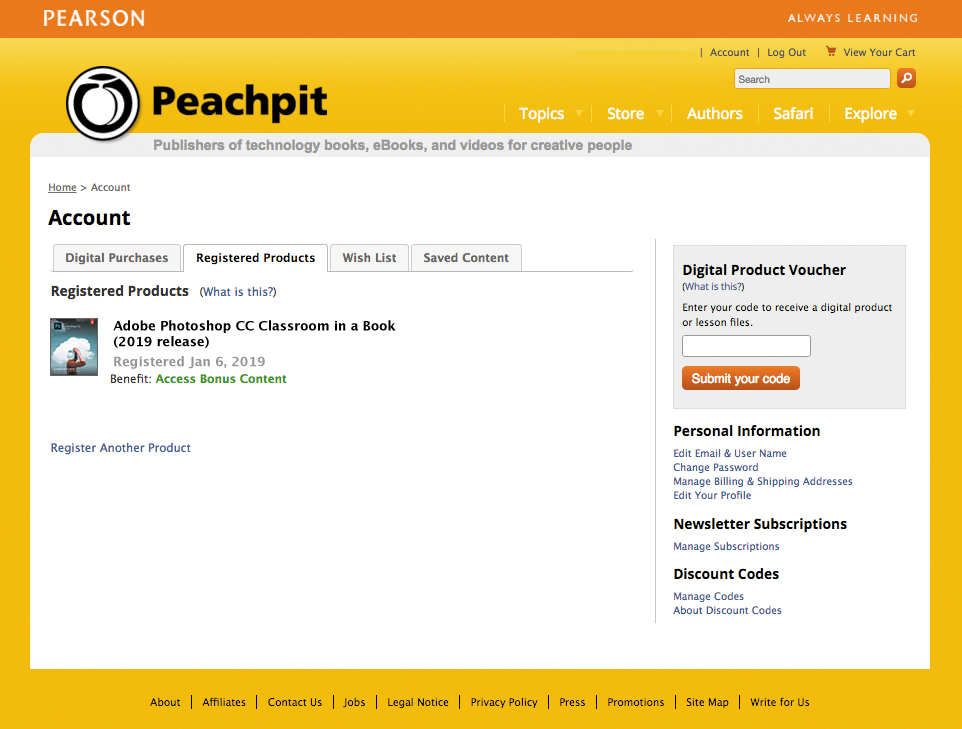Open Manage Billing & Shipping Addresses
The width and height of the screenshot is (962, 729).
point(763,482)
